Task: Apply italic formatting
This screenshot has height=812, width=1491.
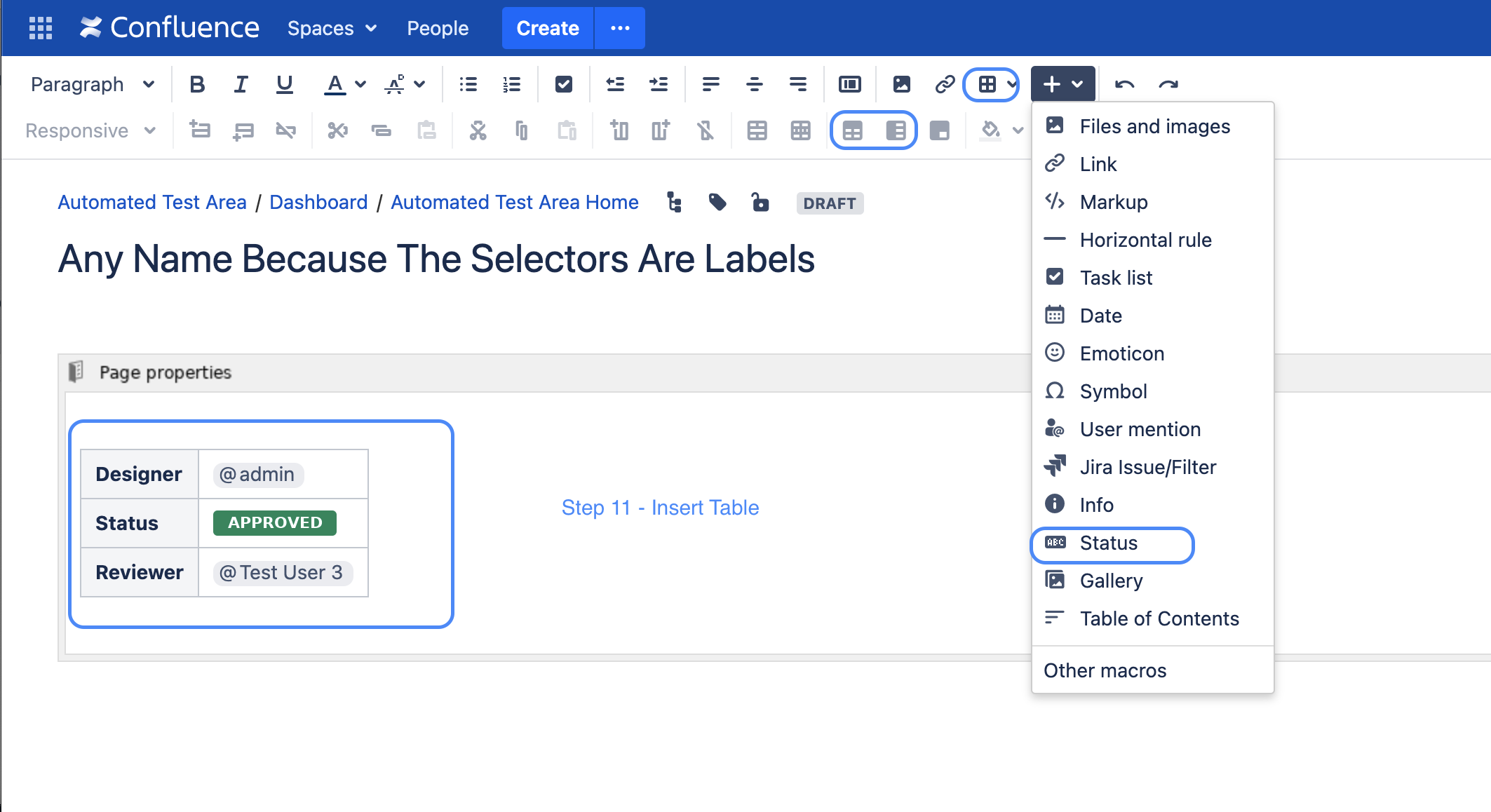Action: tap(241, 84)
